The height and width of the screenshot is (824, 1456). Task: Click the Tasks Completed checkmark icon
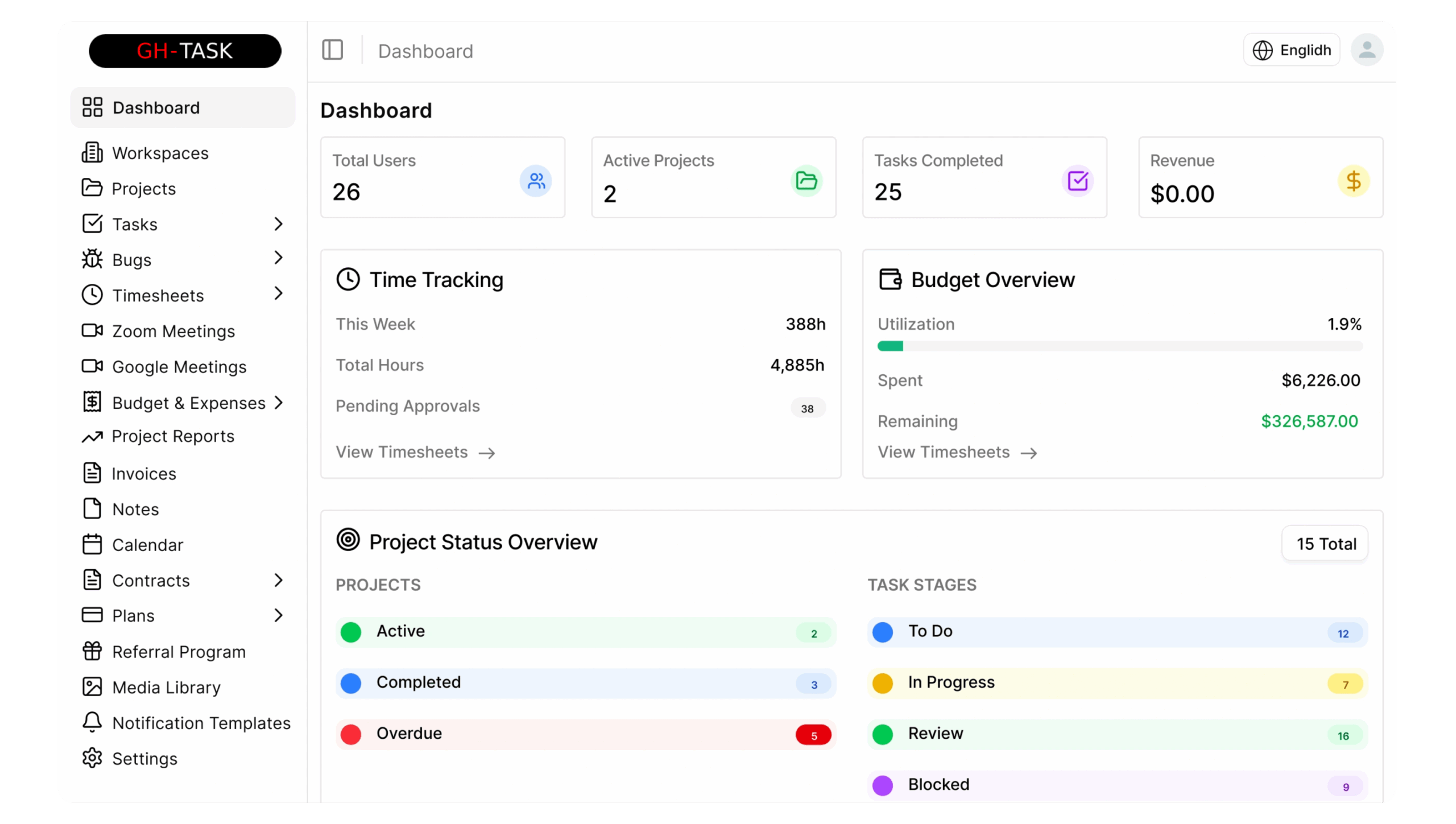point(1077,181)
